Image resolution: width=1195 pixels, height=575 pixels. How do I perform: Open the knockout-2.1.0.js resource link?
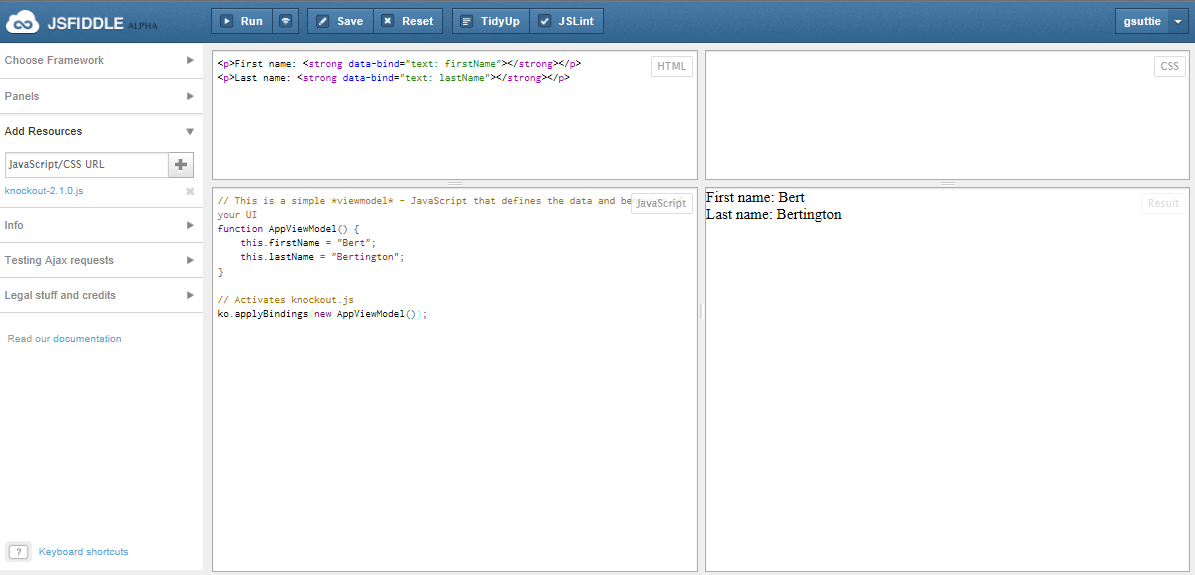click(44, 191)
